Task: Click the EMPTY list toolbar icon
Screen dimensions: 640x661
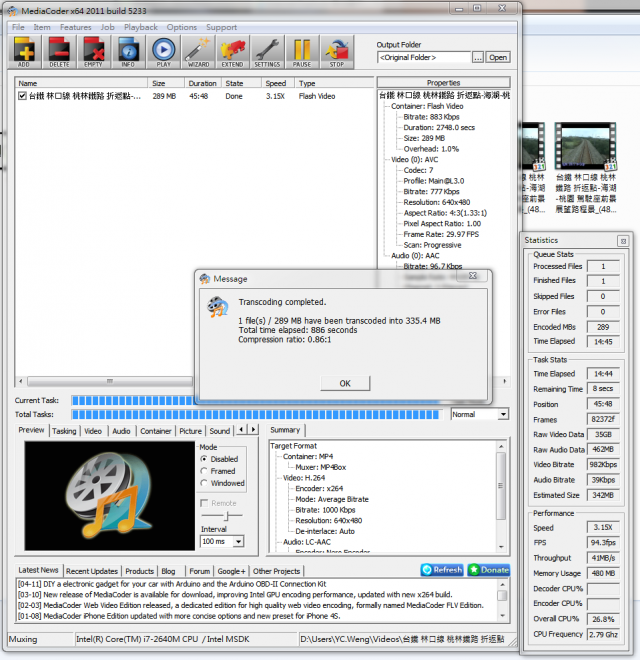Action: pyautogui.click(x=94, y=52)
